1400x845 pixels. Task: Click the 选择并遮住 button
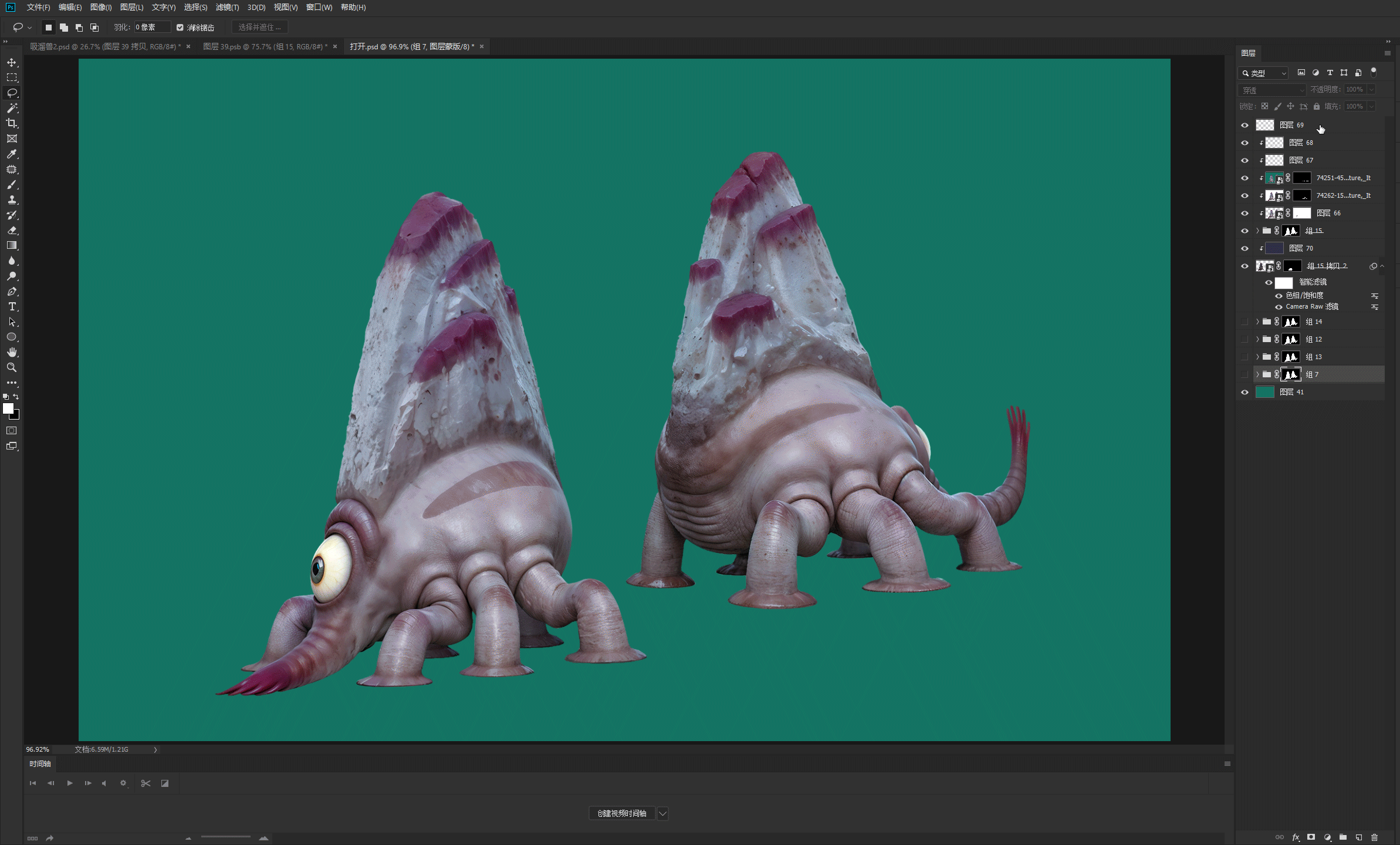259,28
